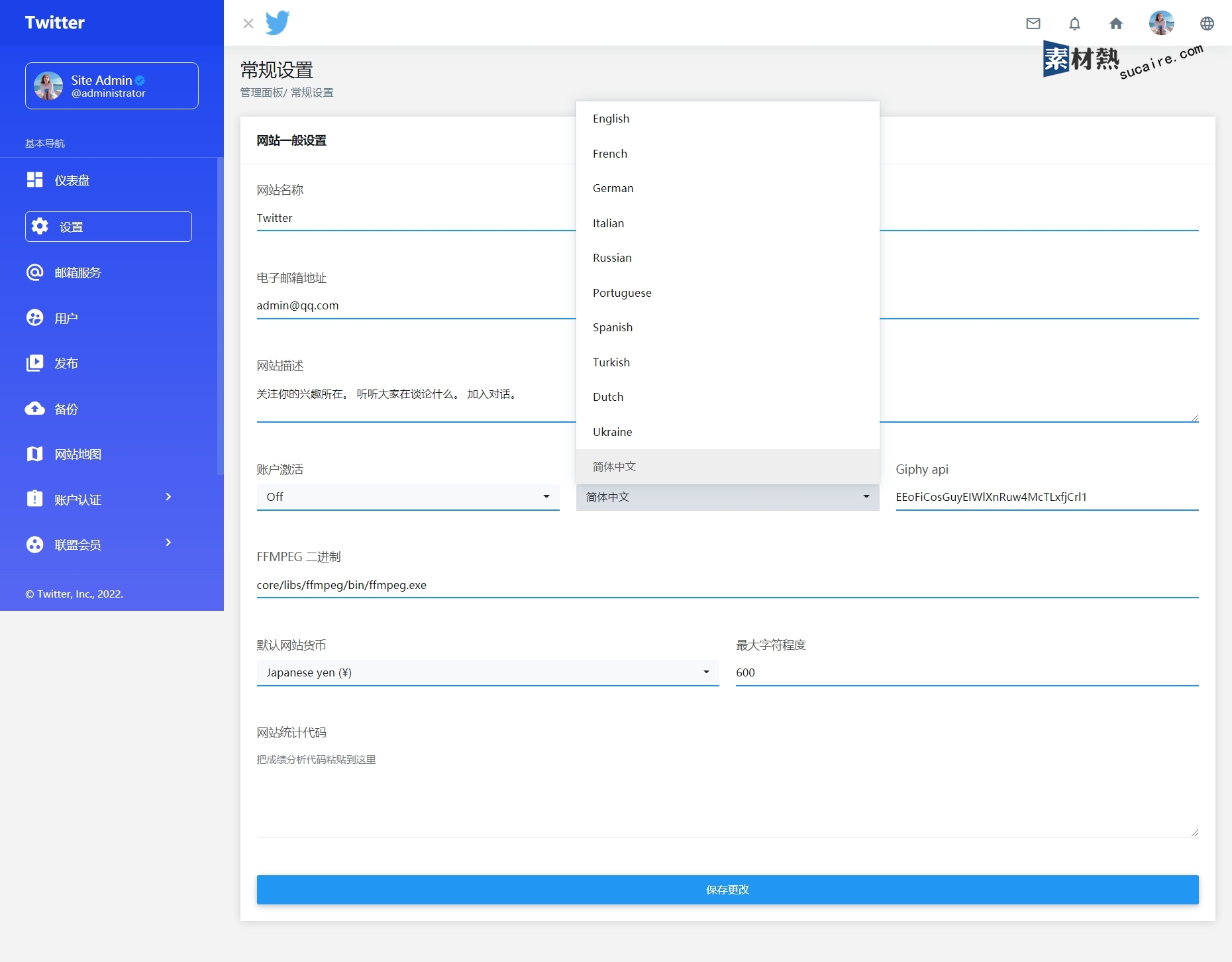Click the verified badge next to Site Admin
Screen dimensions: 1232x962
[140, 80]
